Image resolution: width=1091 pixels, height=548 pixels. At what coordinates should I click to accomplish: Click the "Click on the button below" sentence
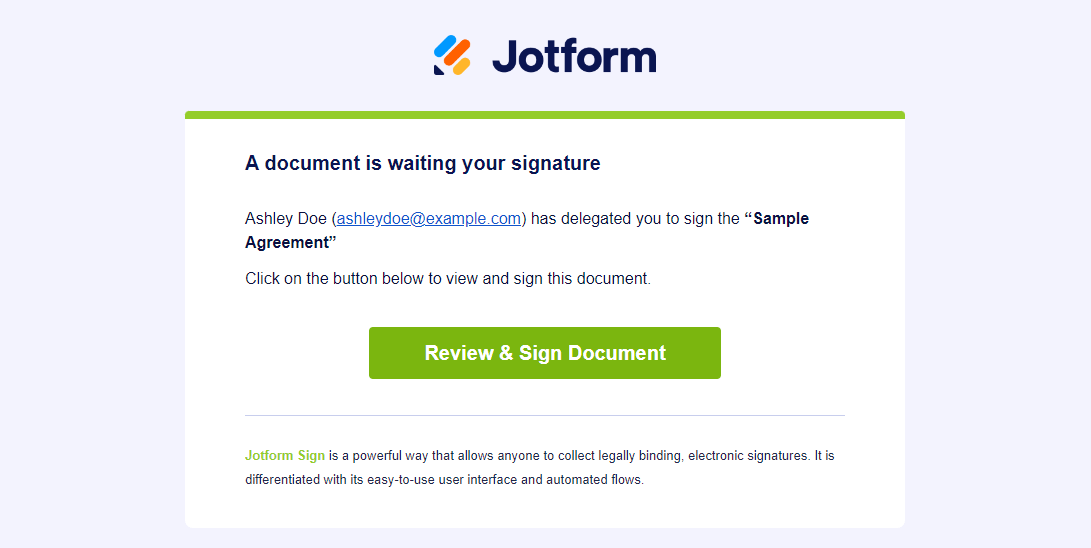point(447,279)
